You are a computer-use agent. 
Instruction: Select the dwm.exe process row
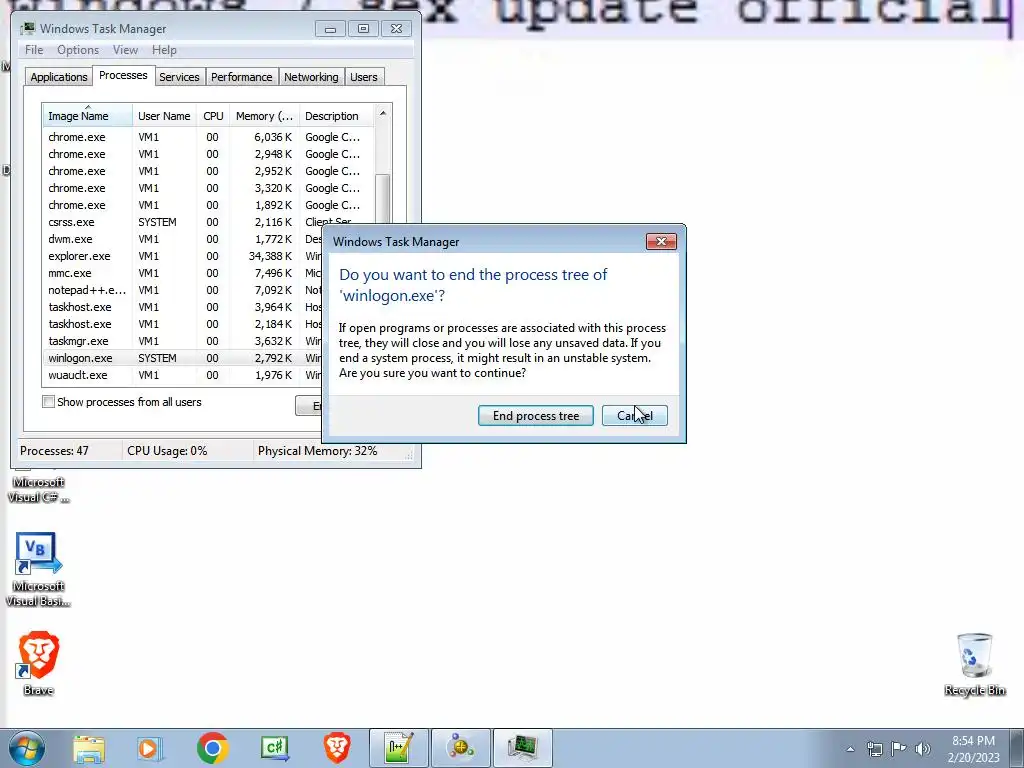click(183, 239)
